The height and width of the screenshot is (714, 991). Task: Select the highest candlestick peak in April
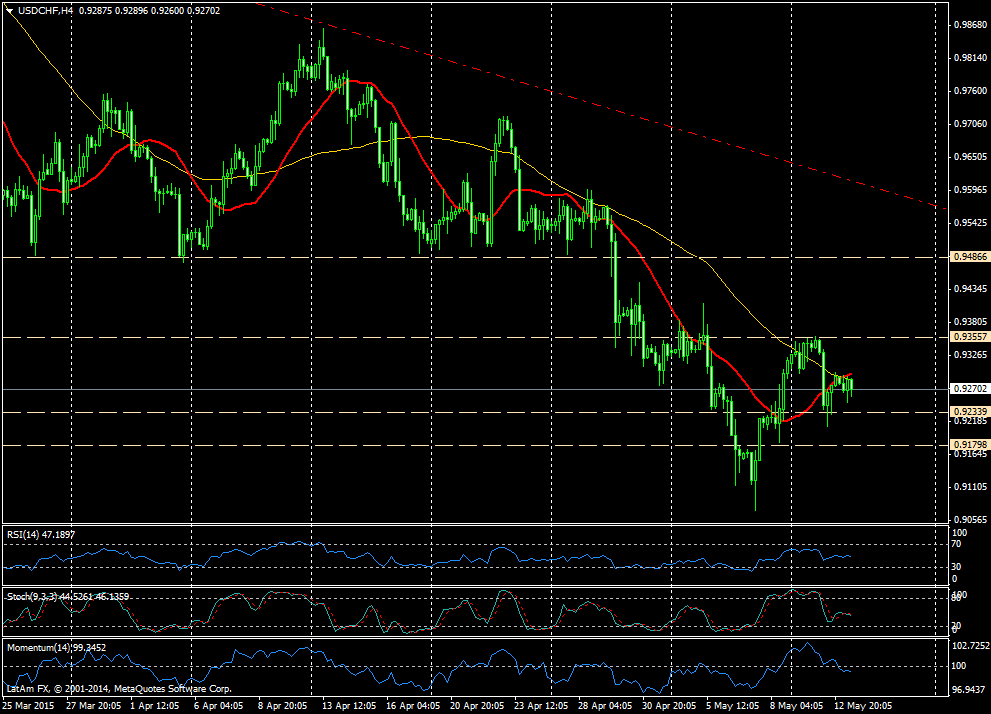(322, 40)
